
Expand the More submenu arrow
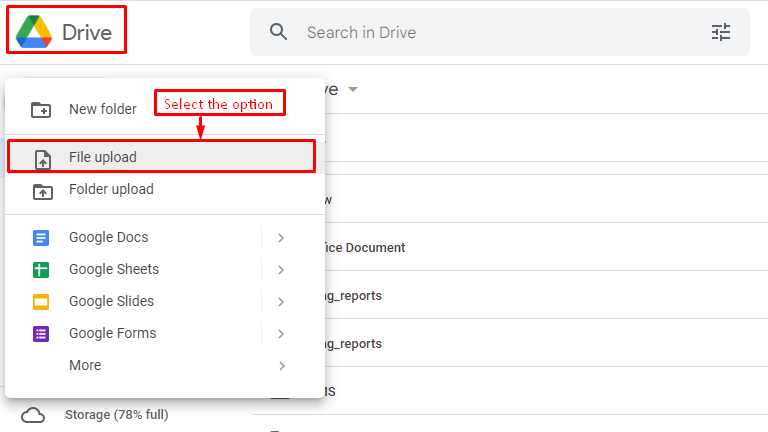(282, 366)
